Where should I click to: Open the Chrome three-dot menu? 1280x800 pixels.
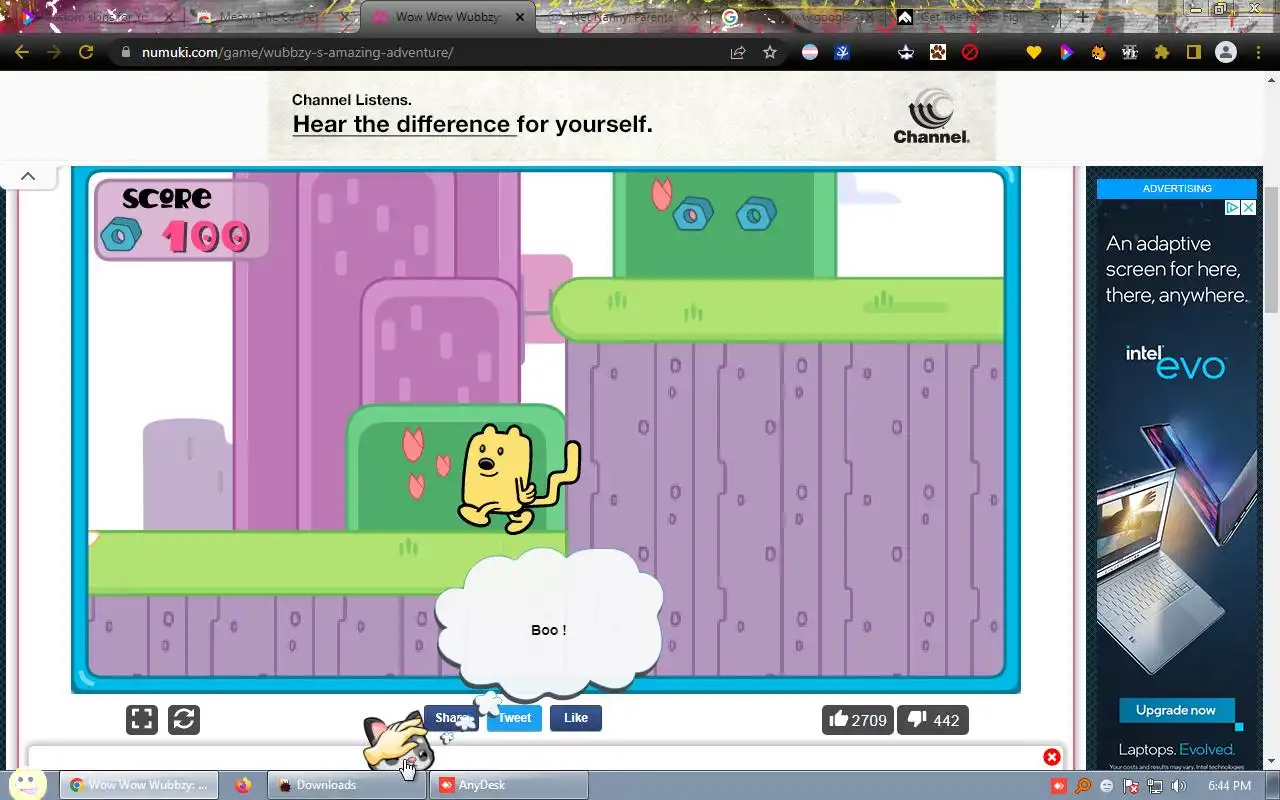[x=1258, y=52]
